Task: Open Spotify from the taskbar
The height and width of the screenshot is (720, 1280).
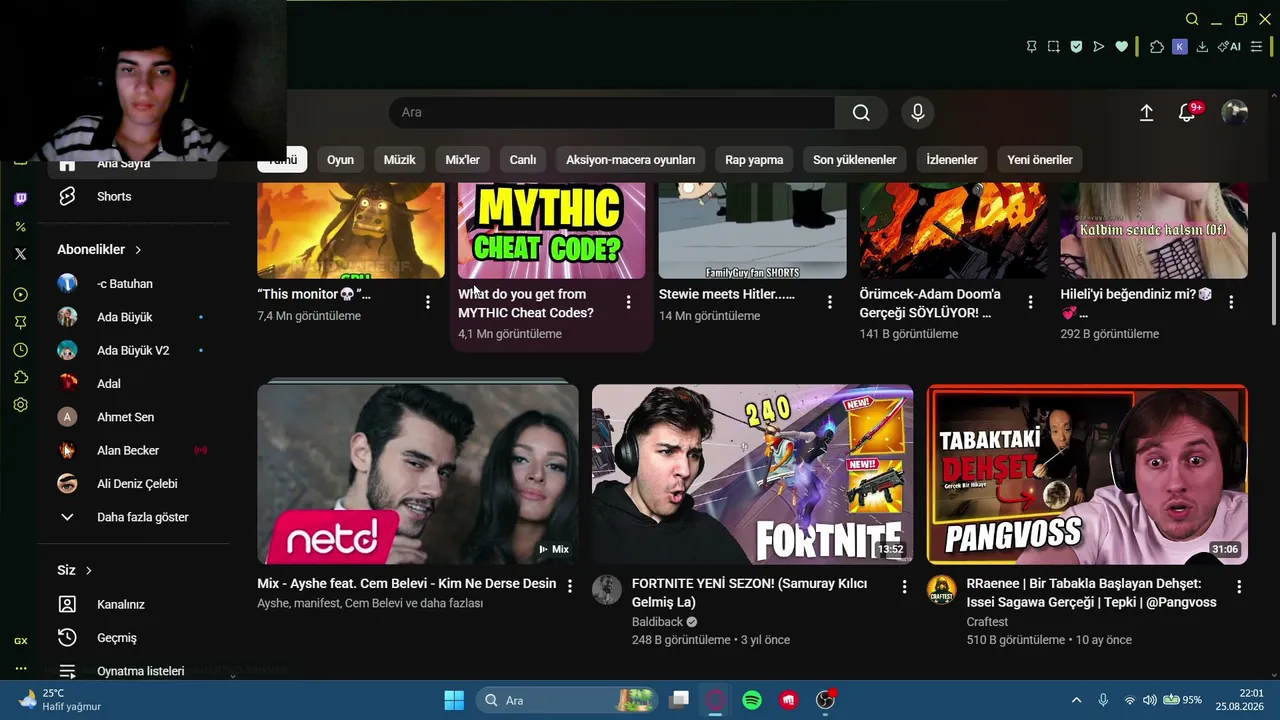Action: click(x=752, y=700)
